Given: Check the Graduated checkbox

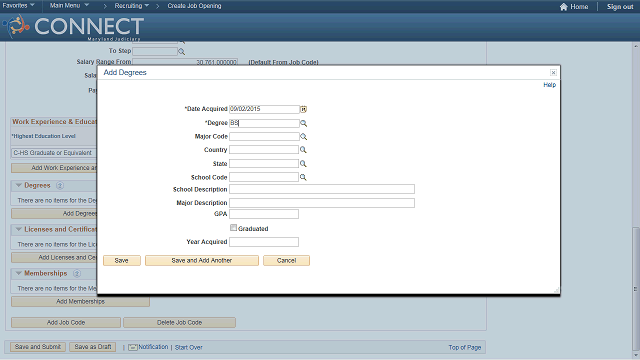Looking at the screenshot, I should point(233,228).
